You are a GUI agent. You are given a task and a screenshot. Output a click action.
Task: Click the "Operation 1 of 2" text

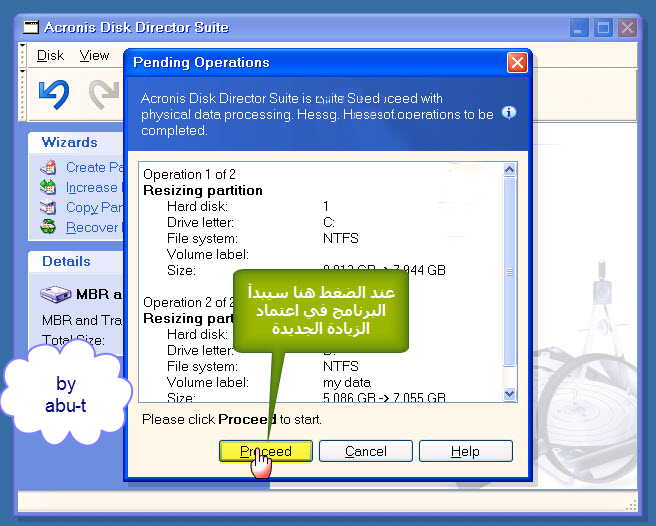point(189,174)
